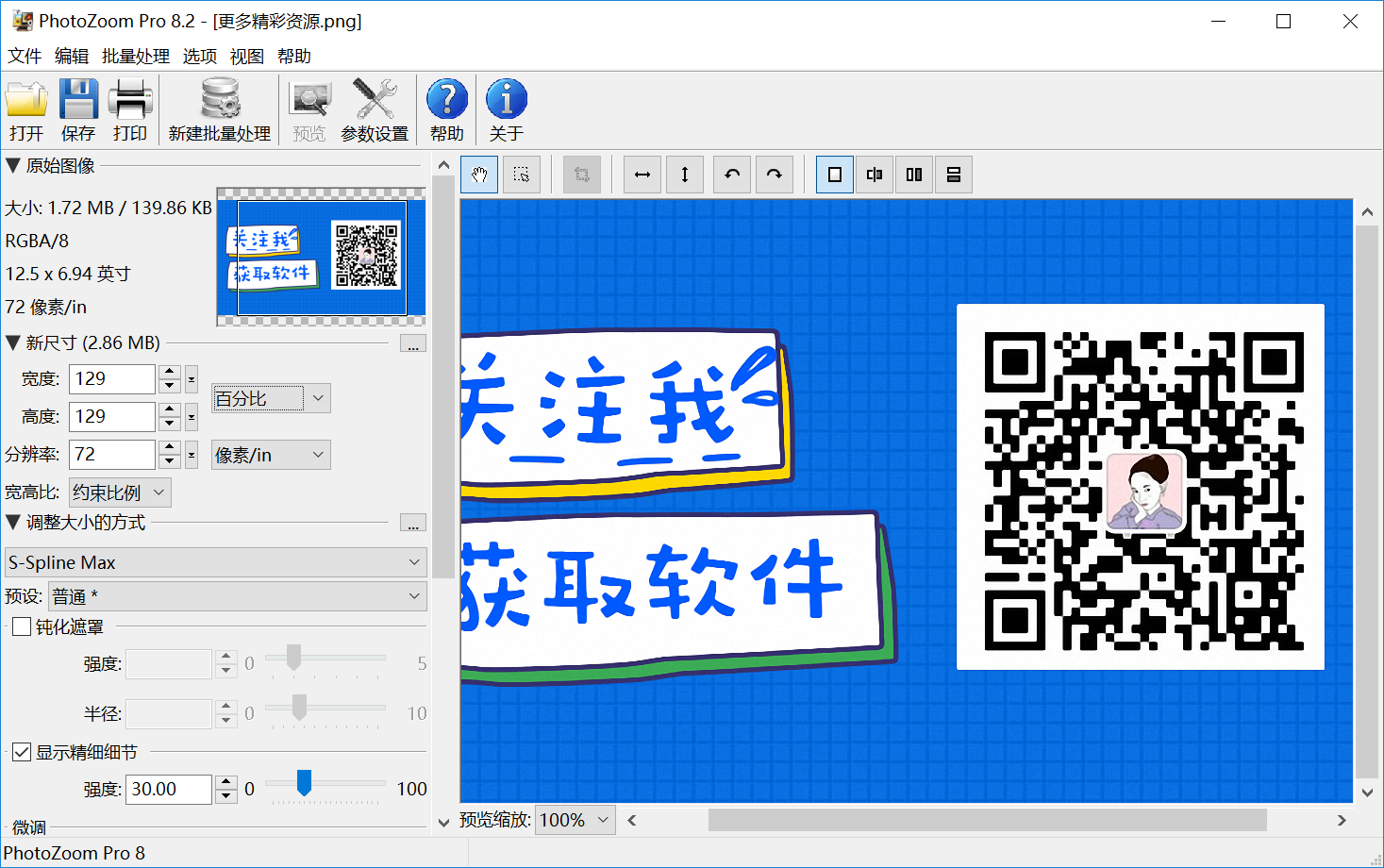
Task: Click the preview horizontal scrollbar left arrow
Action: tap(632, 820)
